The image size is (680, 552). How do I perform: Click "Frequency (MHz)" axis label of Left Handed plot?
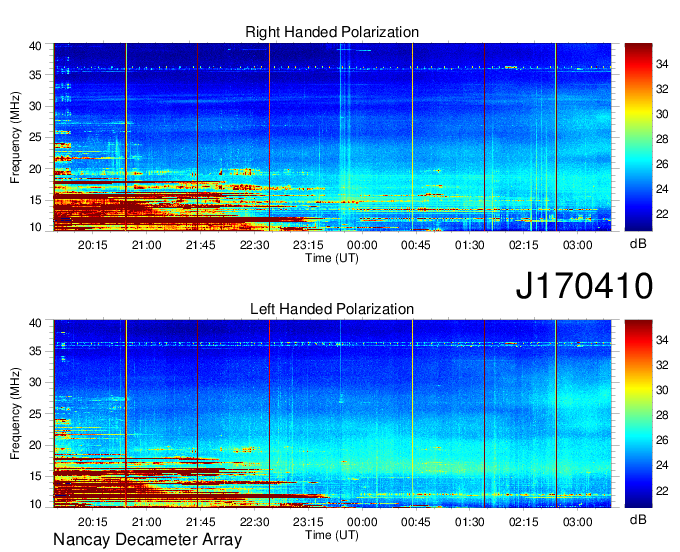pyautogui.click(x=15, y=414)
